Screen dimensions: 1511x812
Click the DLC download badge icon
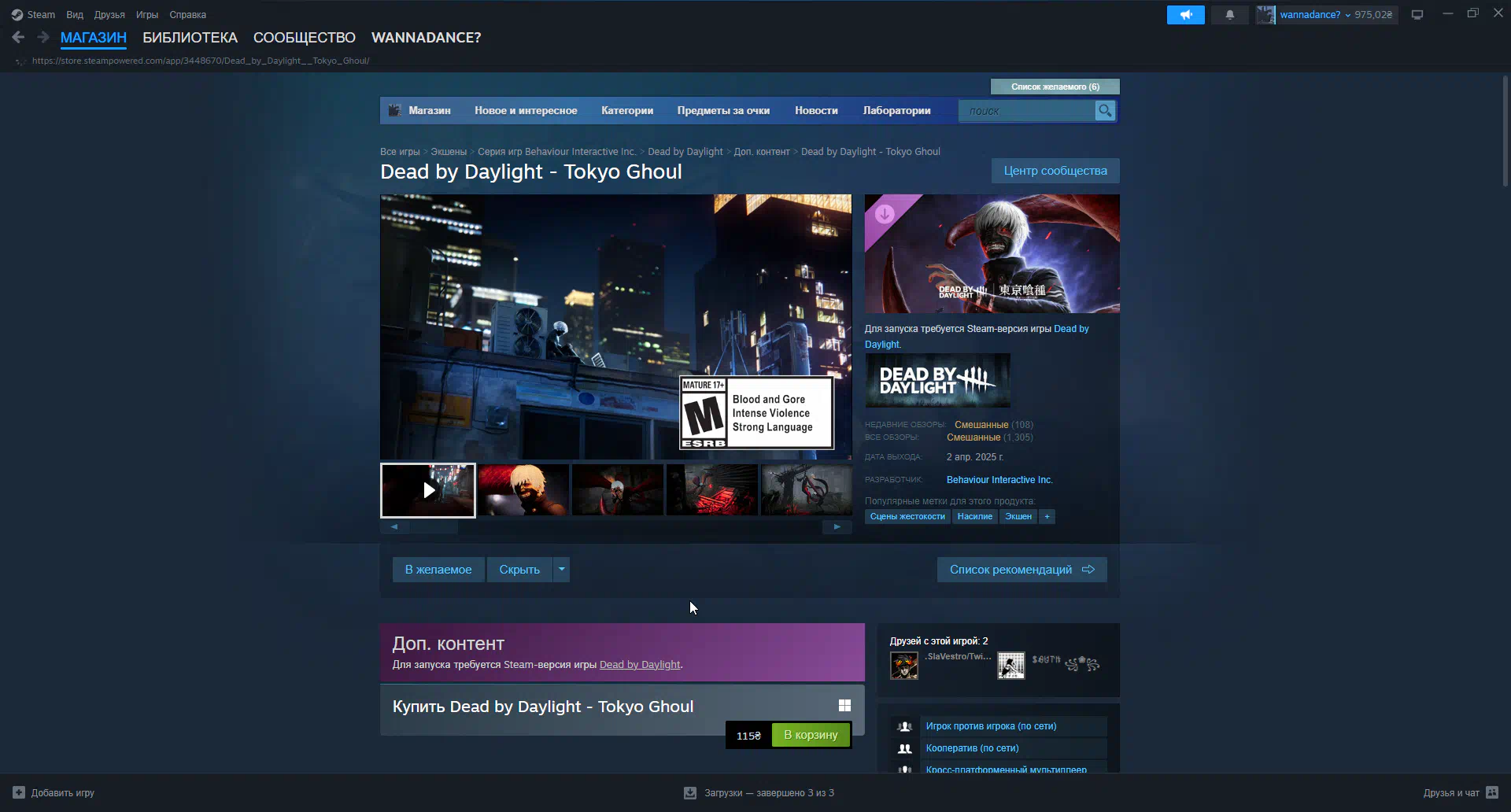(x=885, y=214)
